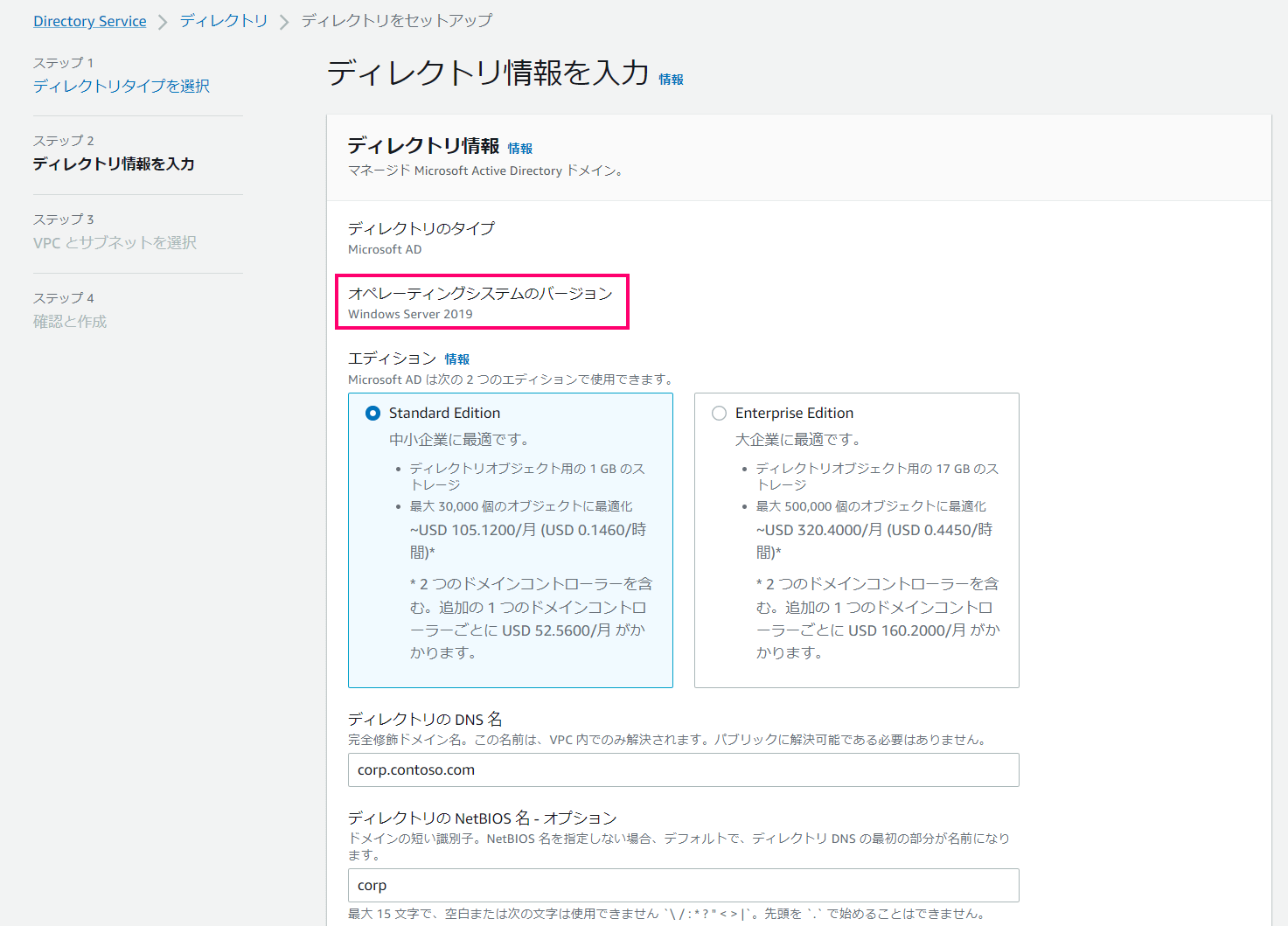Click 最大 30,000 個のオブジェクトに最適化 bullet

click(521, 506)
